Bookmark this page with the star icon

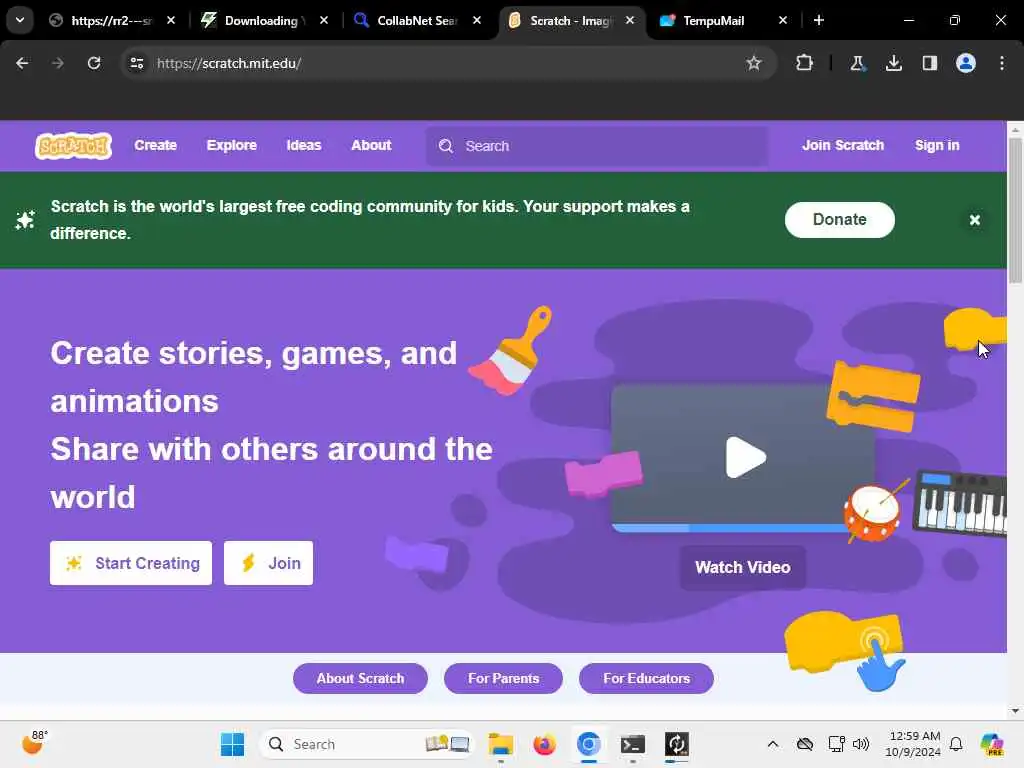pyautogui.click(x=754, y=63)
